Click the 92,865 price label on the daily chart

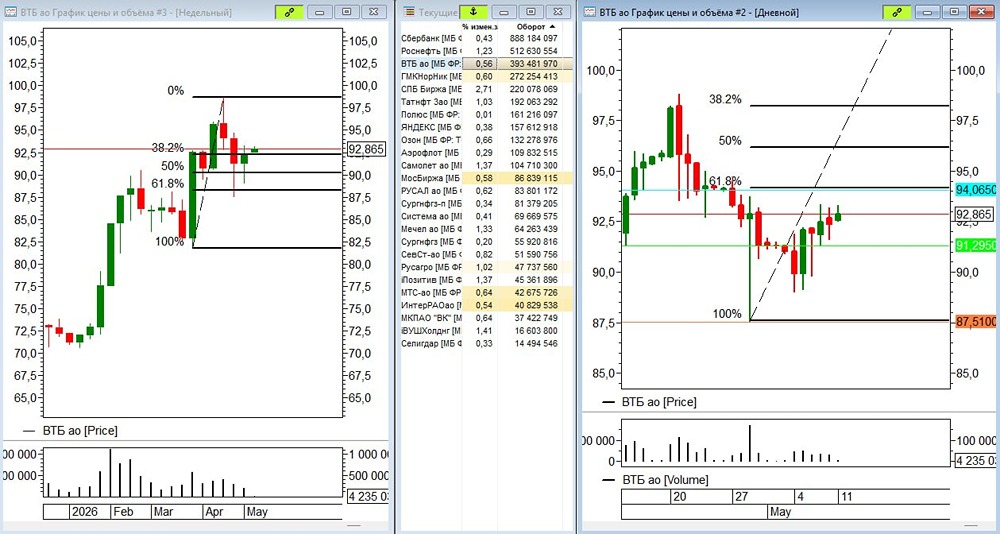tap(974, 215)
